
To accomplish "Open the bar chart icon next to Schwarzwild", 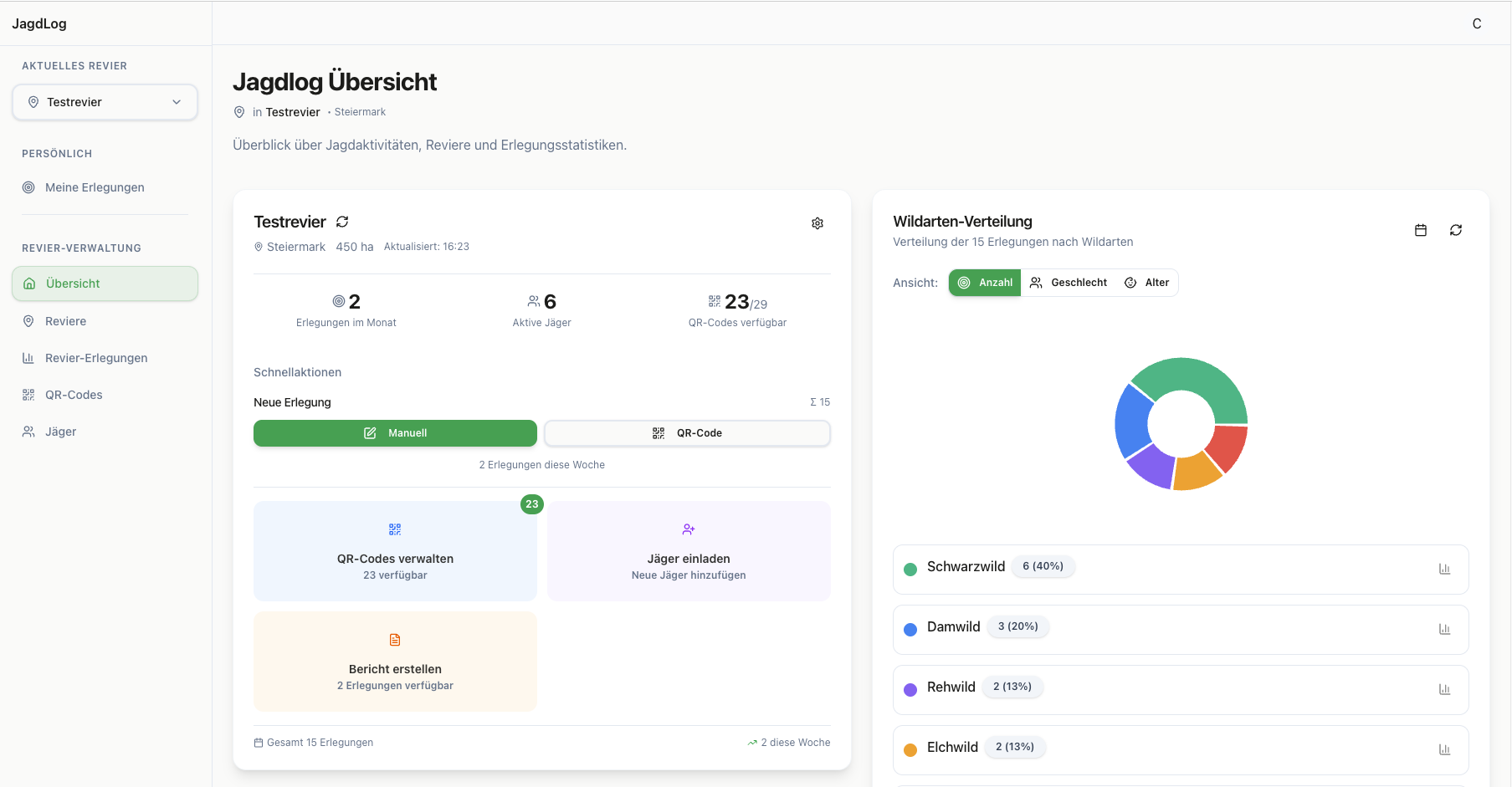I will pos(1445,568).
